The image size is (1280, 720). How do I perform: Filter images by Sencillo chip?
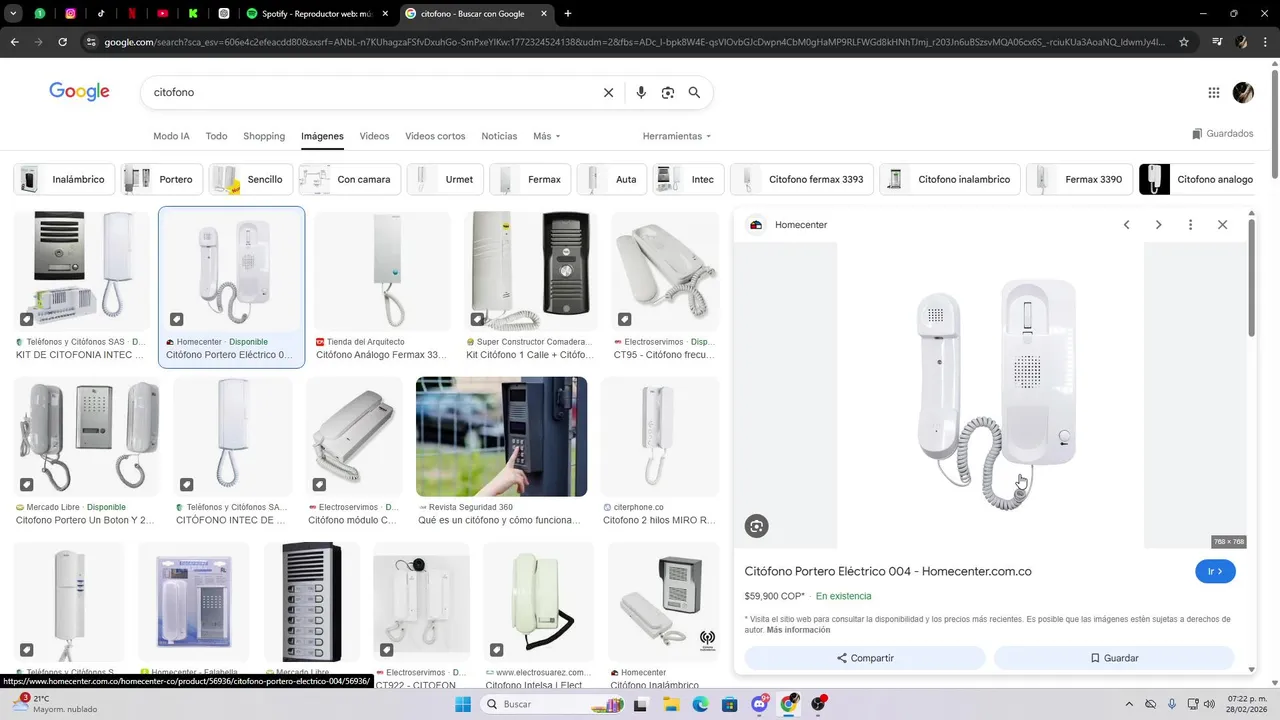[x=251, y=180]
